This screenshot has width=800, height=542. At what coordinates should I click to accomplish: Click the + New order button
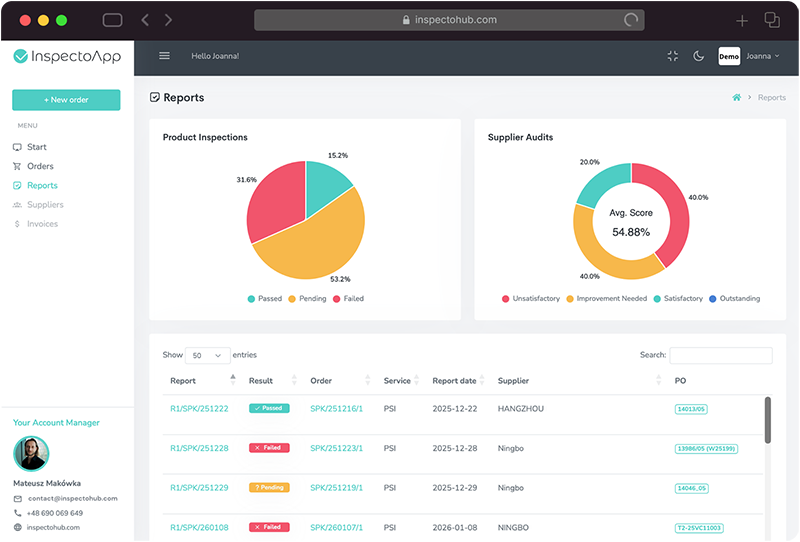coord(66,100)
